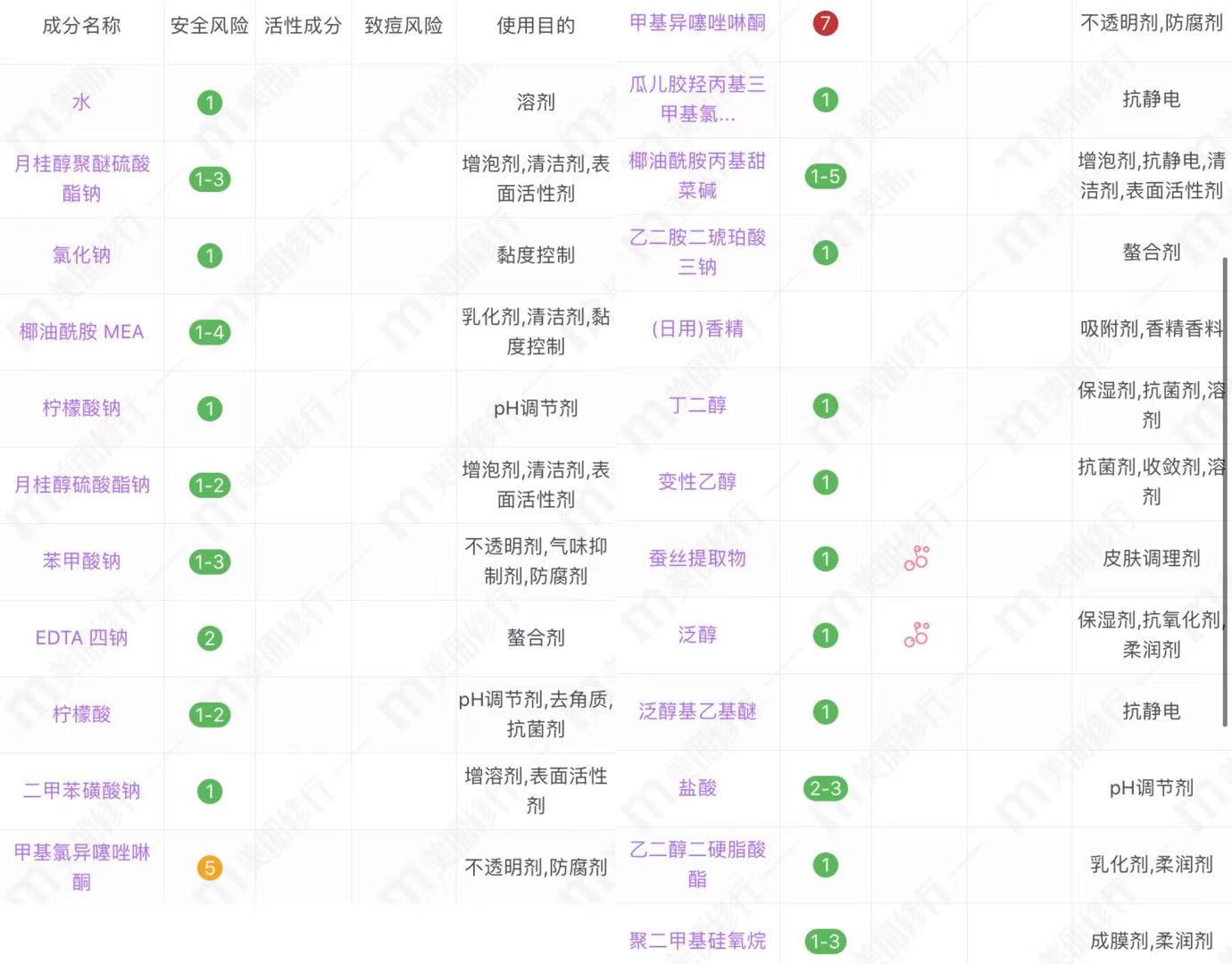Viewport: 1232px width, 964px height.
Task: Click the EDTA 四钠 risk badge showing 2
Action: (209, 637)
